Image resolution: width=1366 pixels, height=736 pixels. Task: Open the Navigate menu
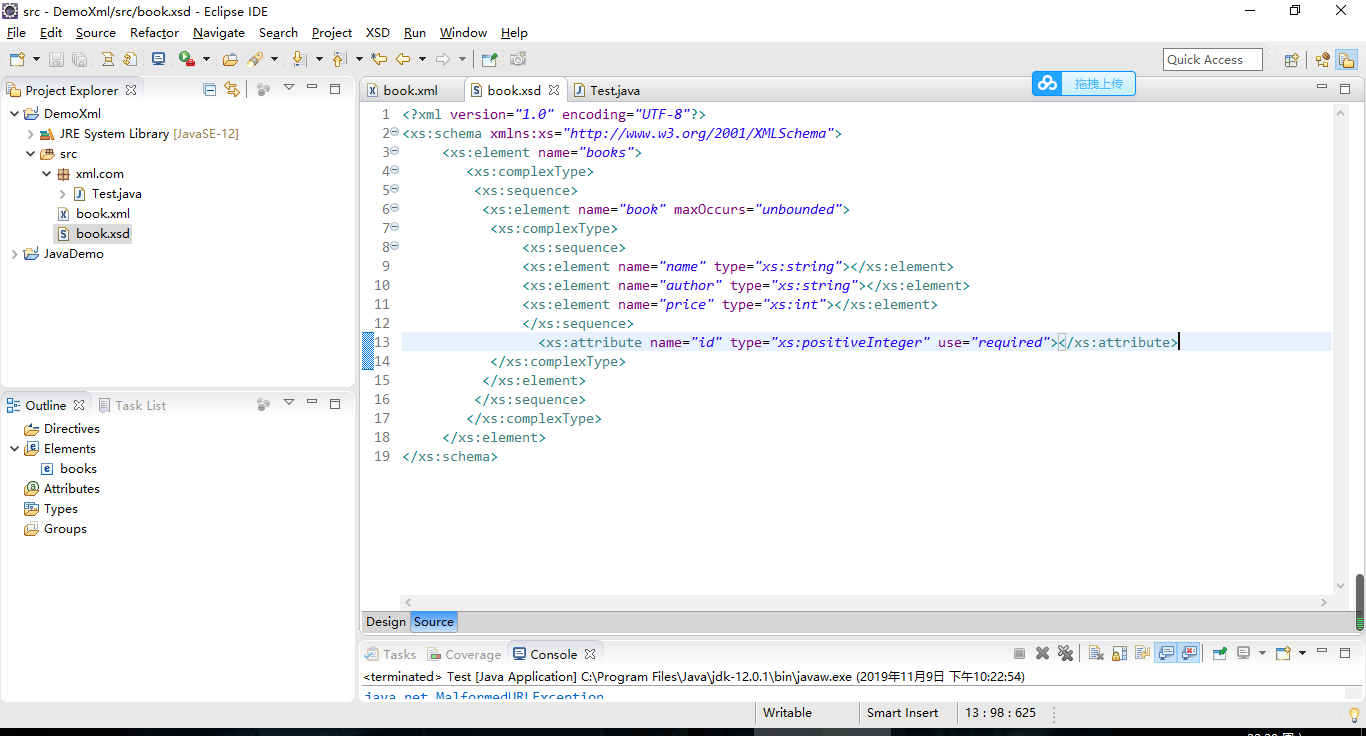point(219,33)
